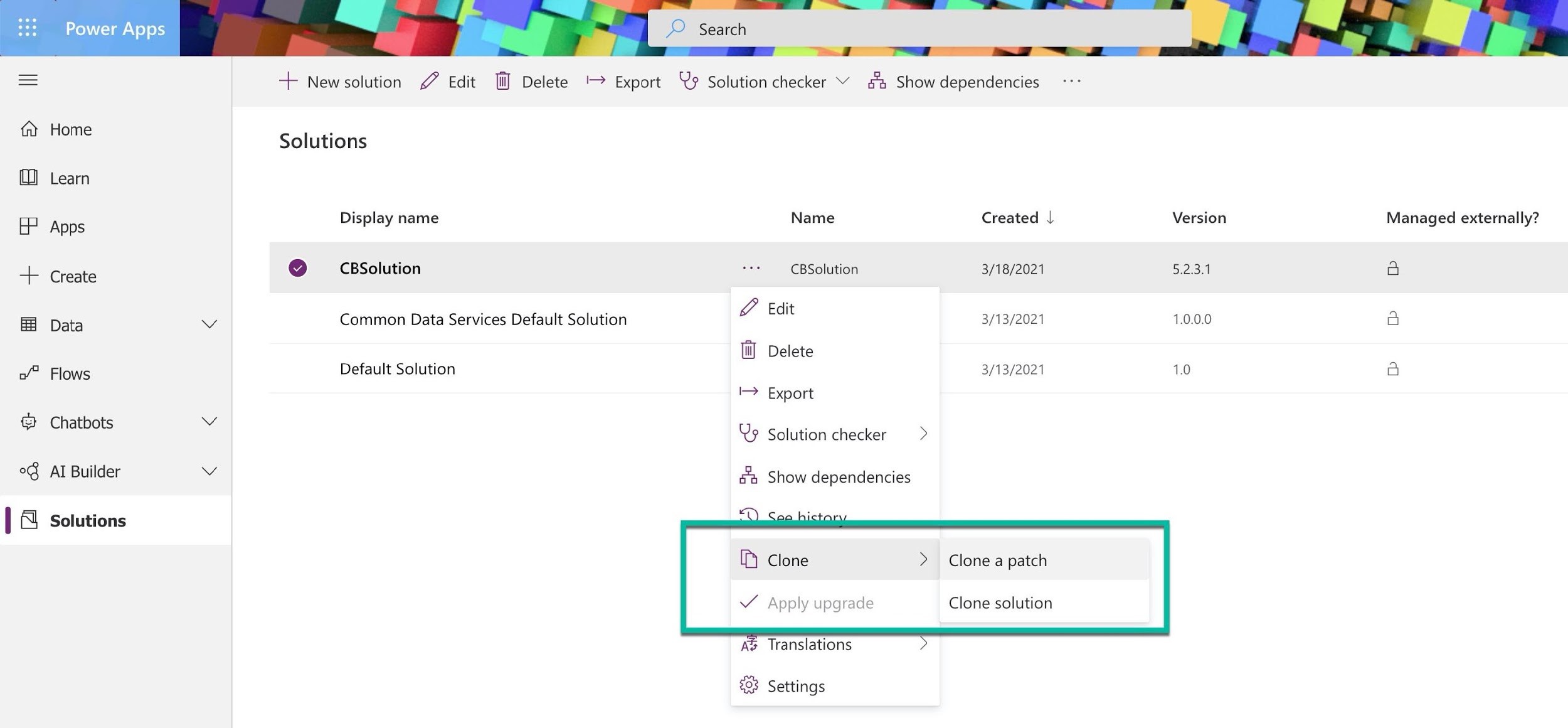Select Clone a patch option
Viewport: 1568px width, 728px height.
click(x=997, y=559)
